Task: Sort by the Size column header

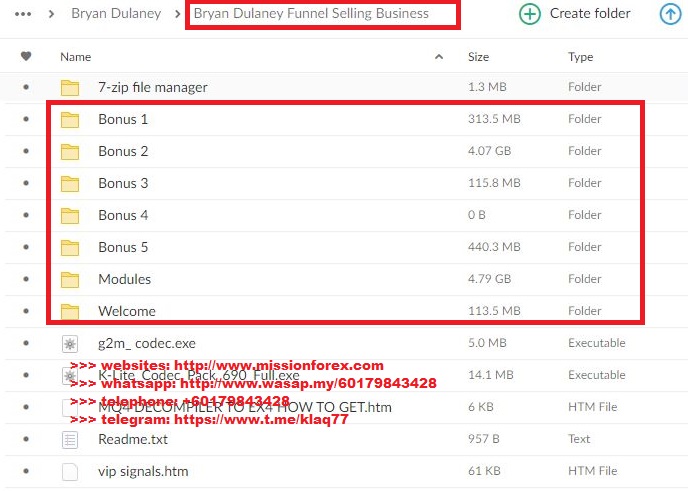Action: pyautogui.click(x=478, y=57)
